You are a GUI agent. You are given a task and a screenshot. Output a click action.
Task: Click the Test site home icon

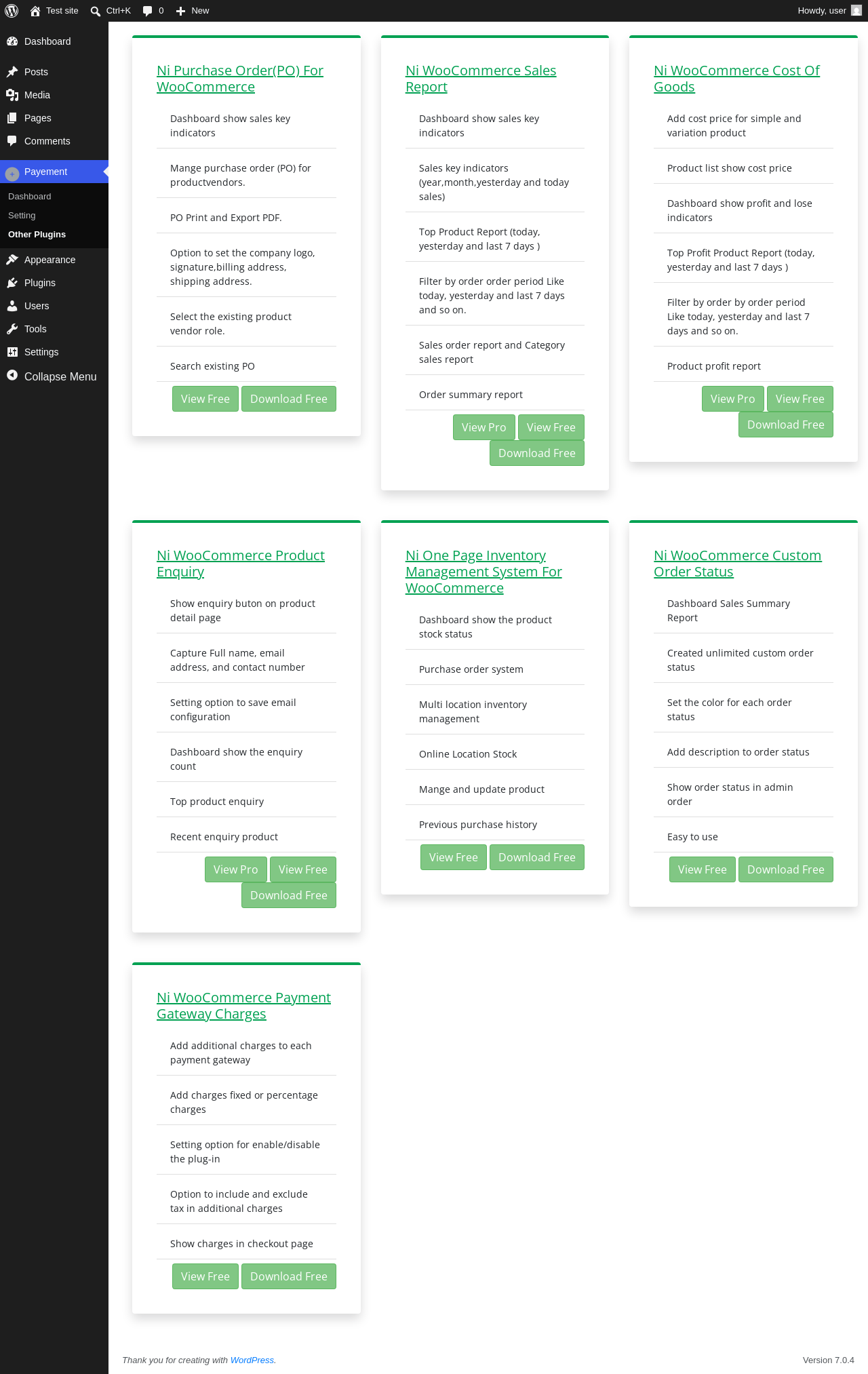(35, 11)
